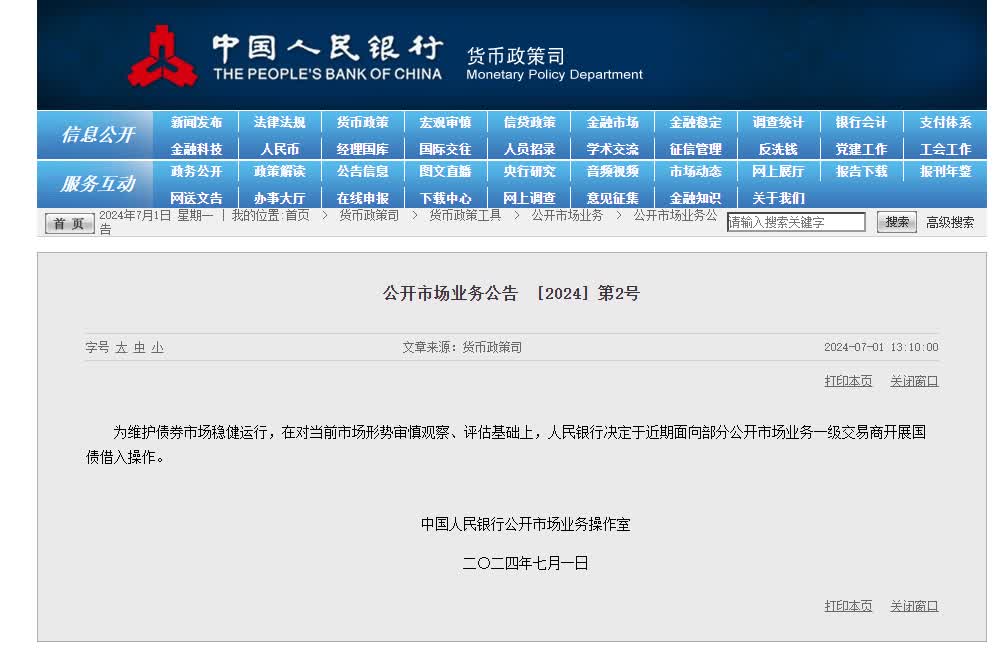Open 网上调查 menu item
This screenshot has width=1008, height=662.
(x=529, y=198)
